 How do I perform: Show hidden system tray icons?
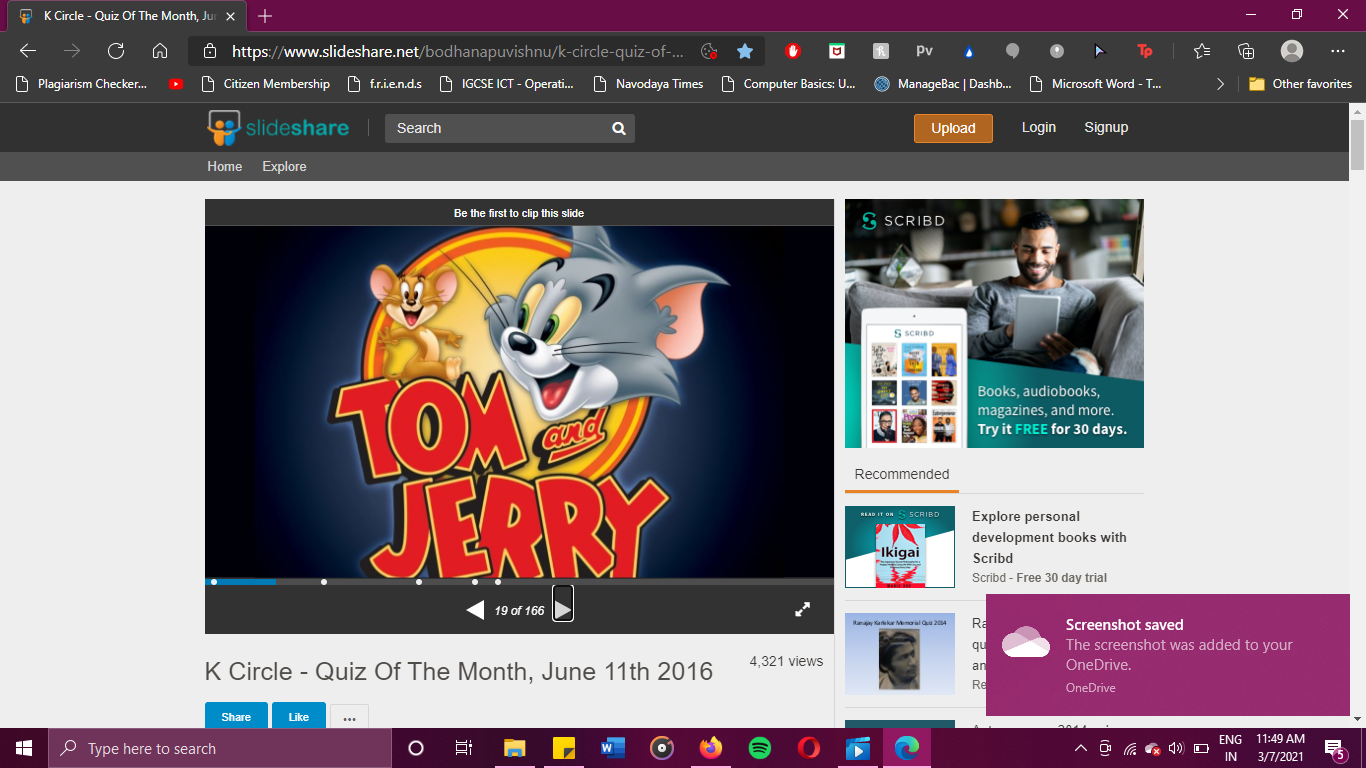point(1080,748)
